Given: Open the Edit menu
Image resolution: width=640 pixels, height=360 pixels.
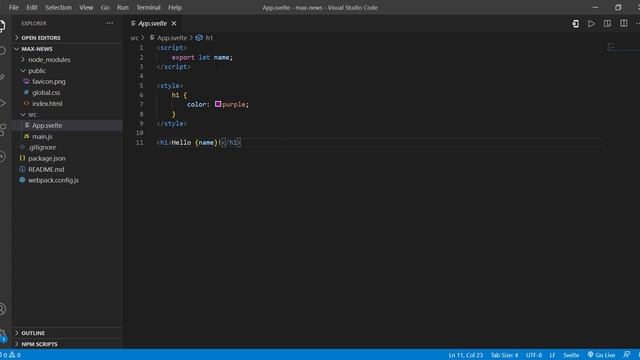Looking at the screenshot, I should pos(31,7).
